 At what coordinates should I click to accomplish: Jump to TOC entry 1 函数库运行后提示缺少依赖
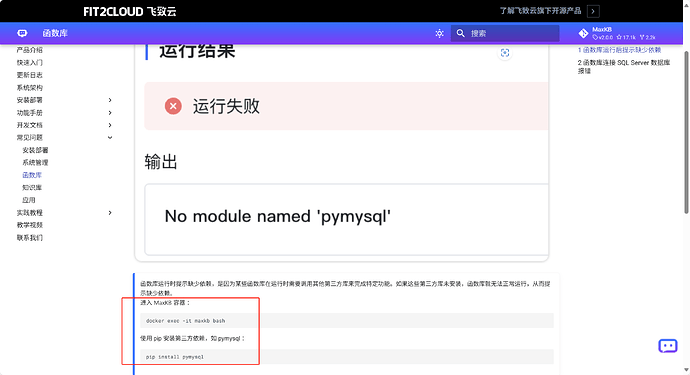point(619,50)
